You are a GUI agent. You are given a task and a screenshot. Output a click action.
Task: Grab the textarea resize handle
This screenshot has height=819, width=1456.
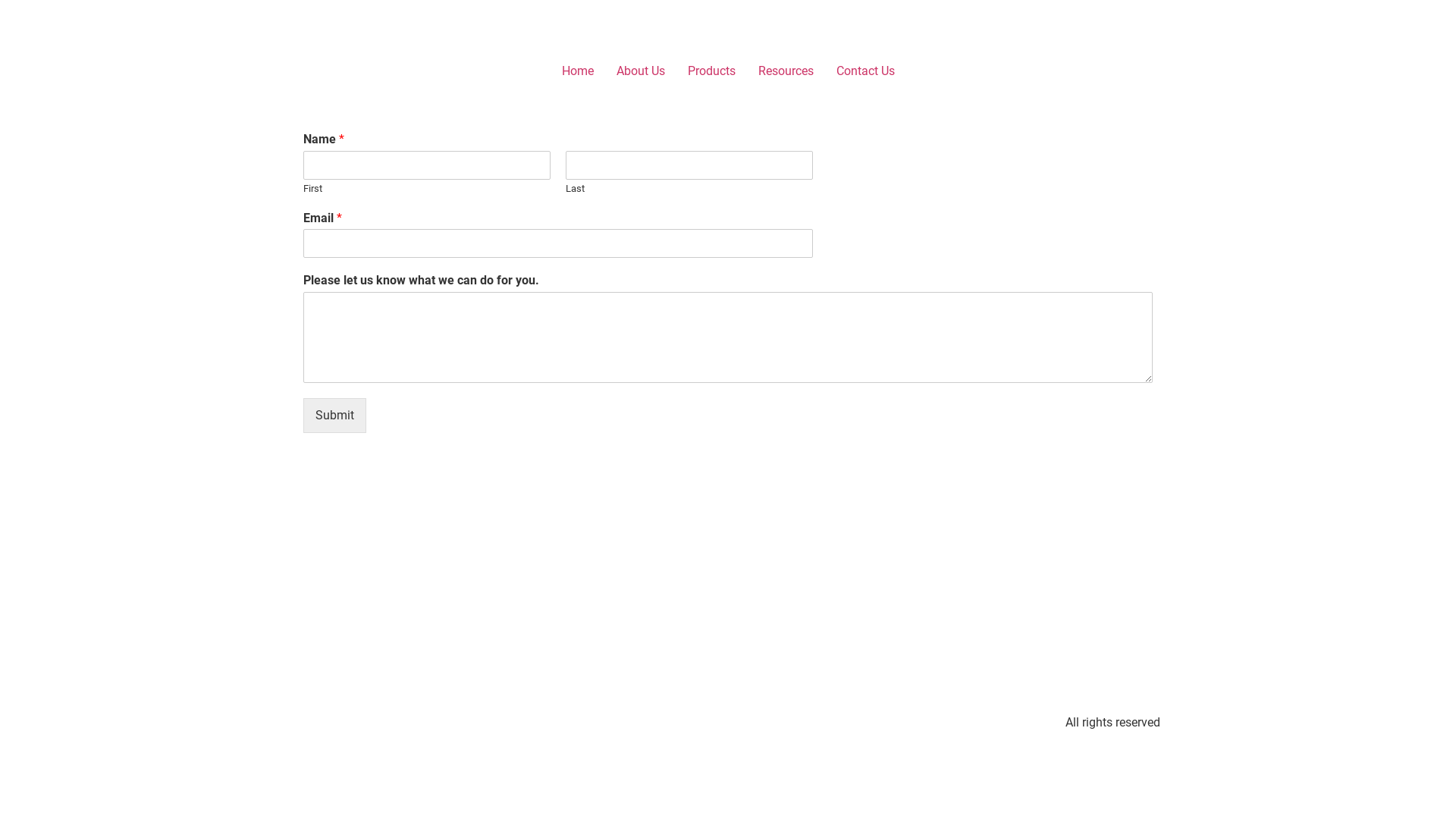1147,378
